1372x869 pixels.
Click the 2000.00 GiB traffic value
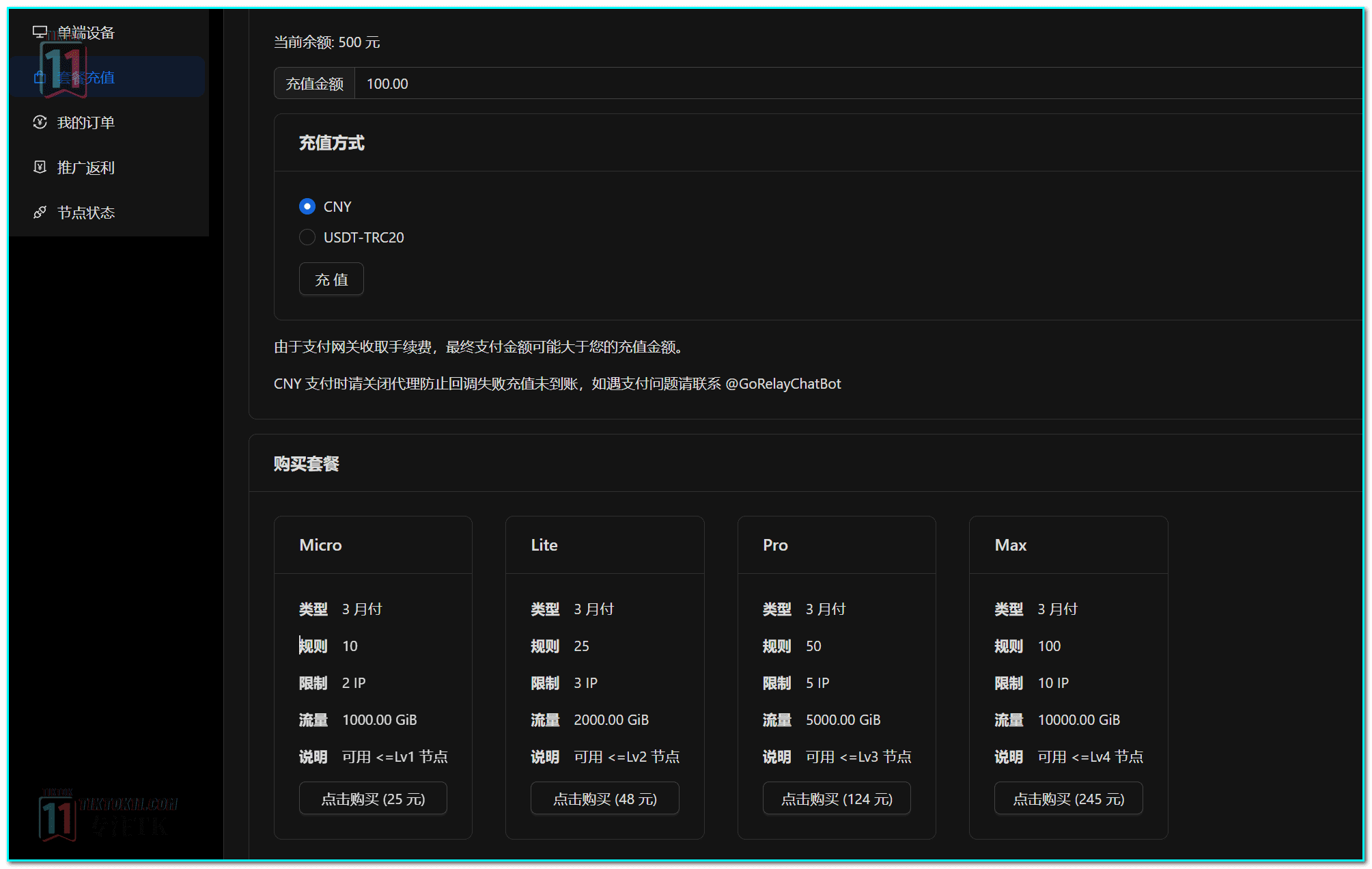pos(611,720)
